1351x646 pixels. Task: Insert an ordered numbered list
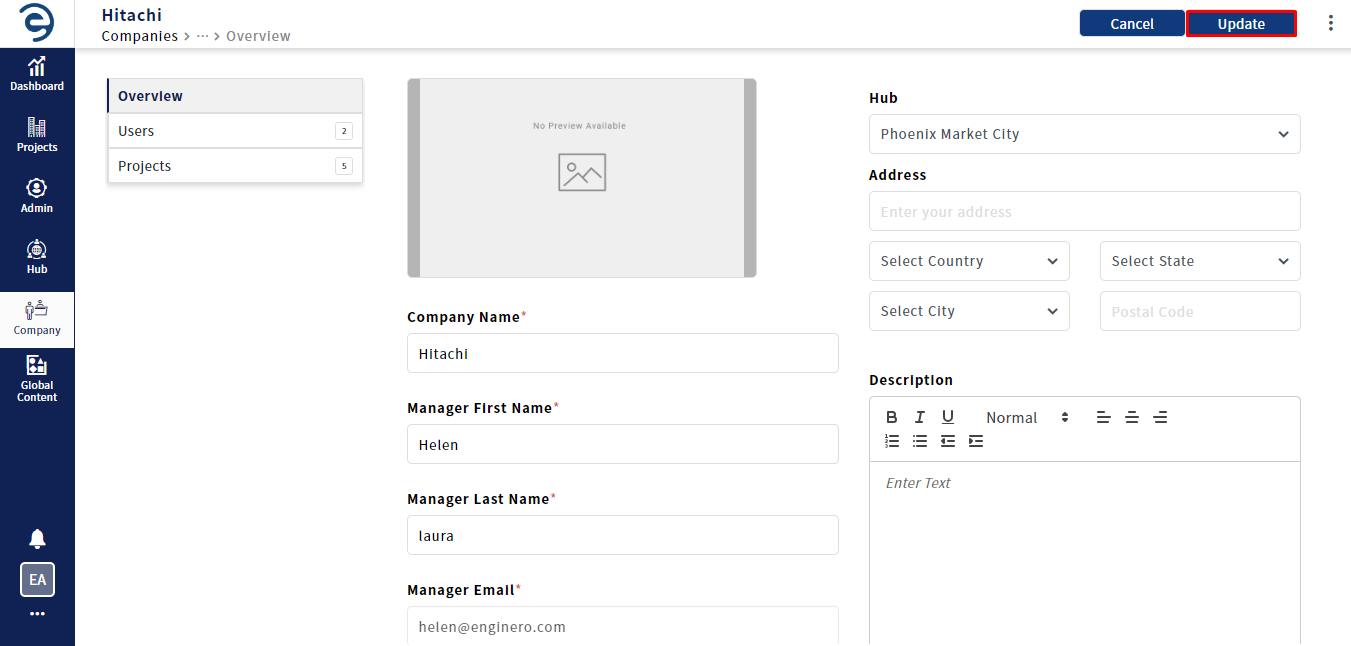[x=892, y=441]
